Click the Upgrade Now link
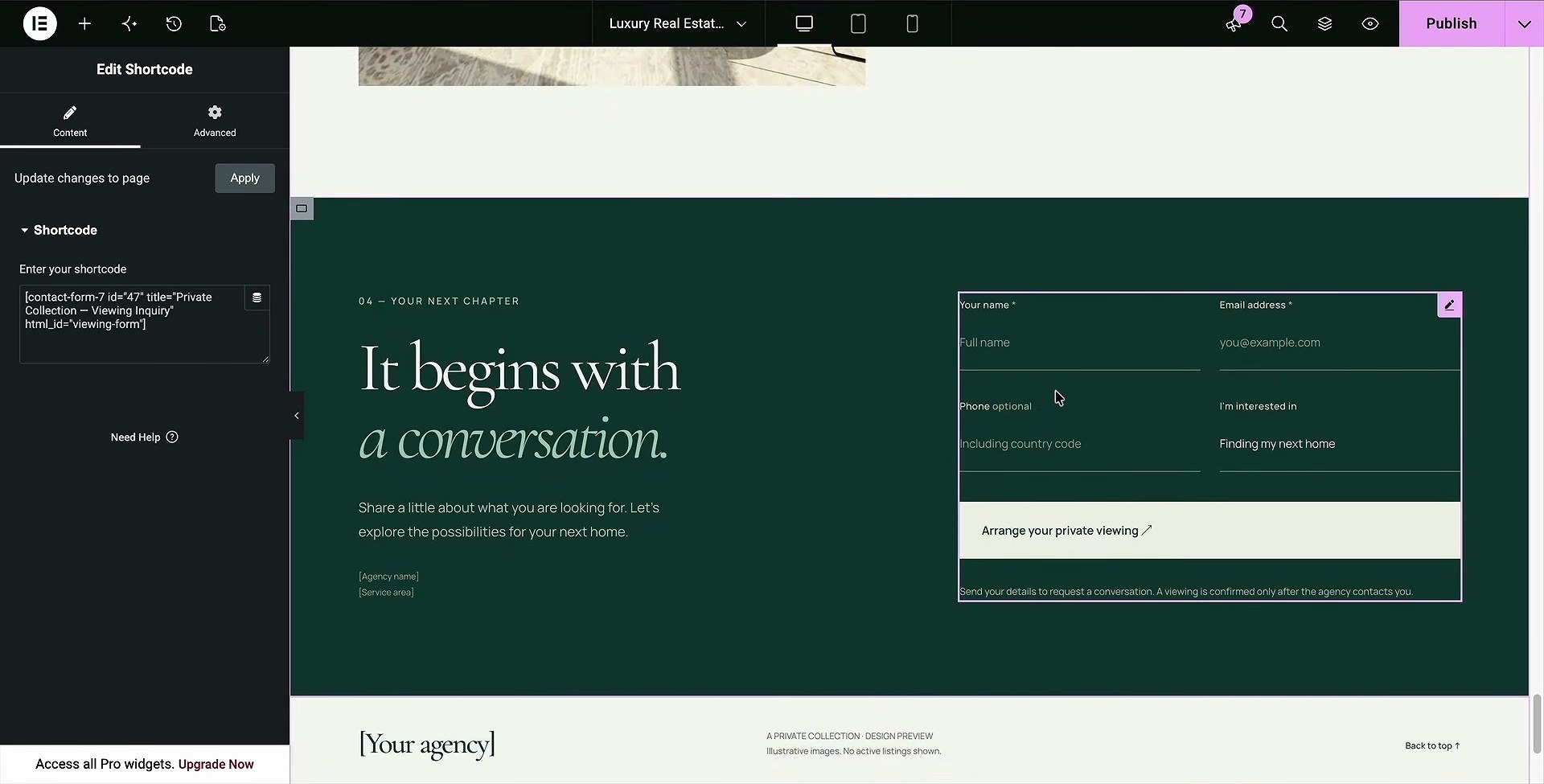 [216, 764]
